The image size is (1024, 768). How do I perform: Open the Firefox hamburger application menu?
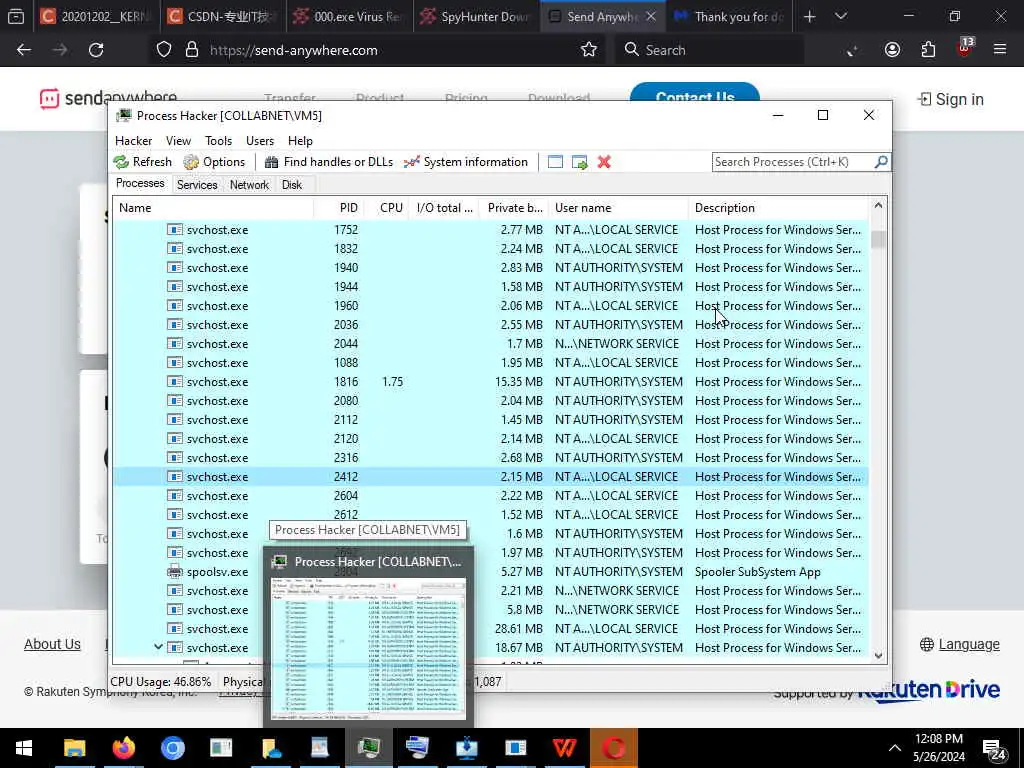1000,50
